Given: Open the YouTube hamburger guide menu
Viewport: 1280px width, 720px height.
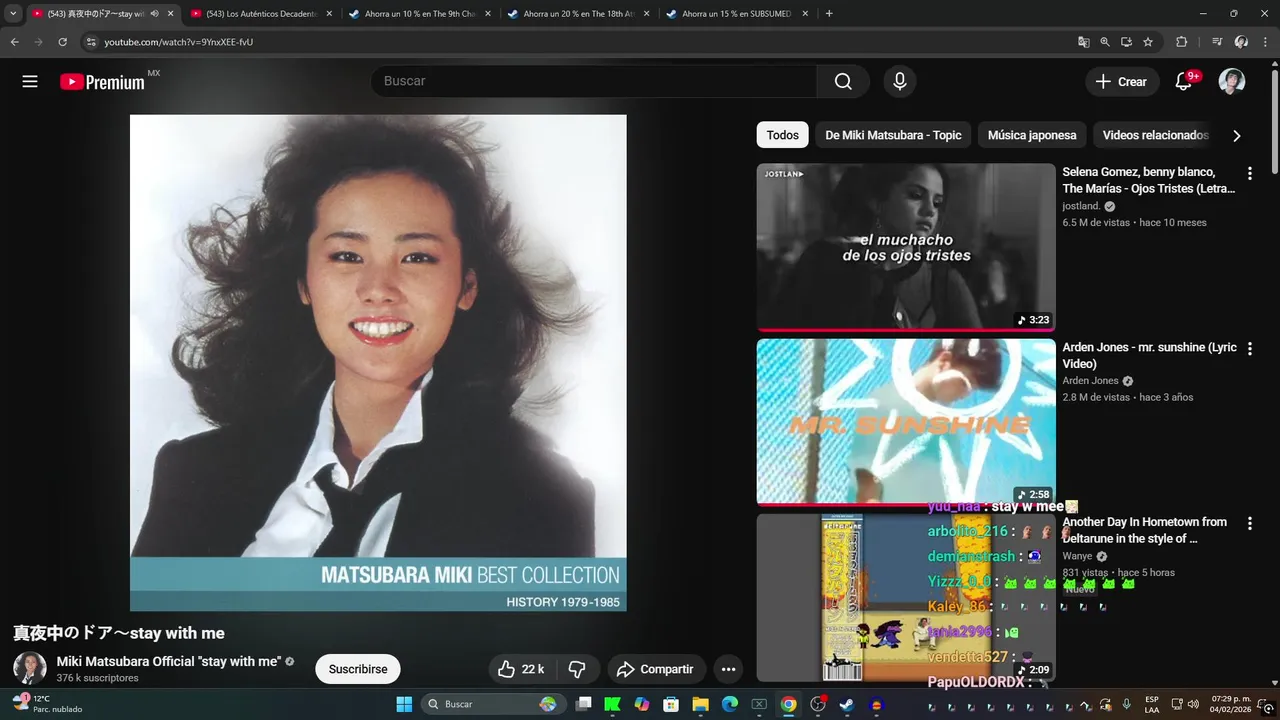Looking at the screenshot, I should point(30,82).
